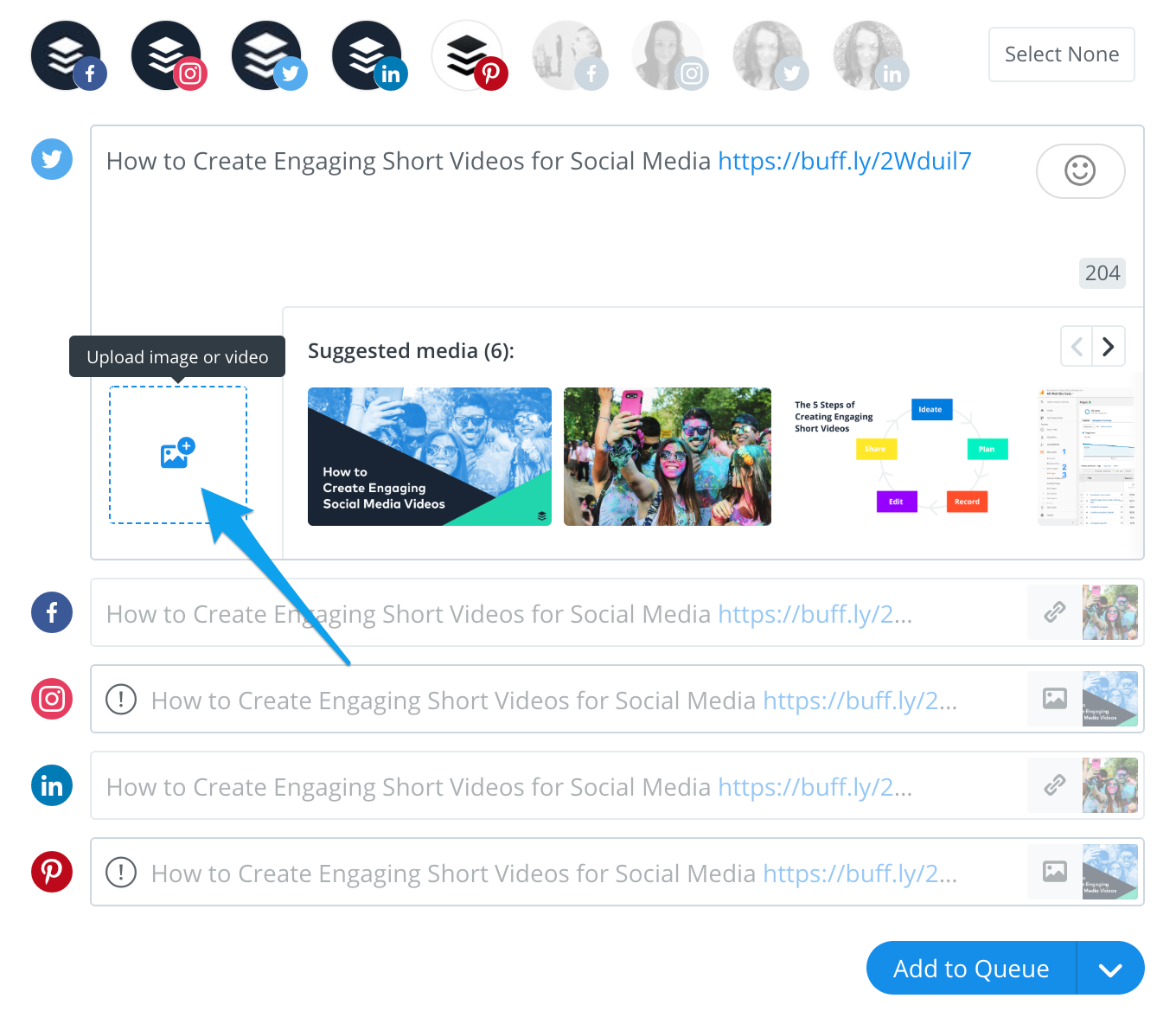Screen dimensions: 1176x1024
Task: Click the Twitter icon beside the composer
Action: (x=52, y=159)
